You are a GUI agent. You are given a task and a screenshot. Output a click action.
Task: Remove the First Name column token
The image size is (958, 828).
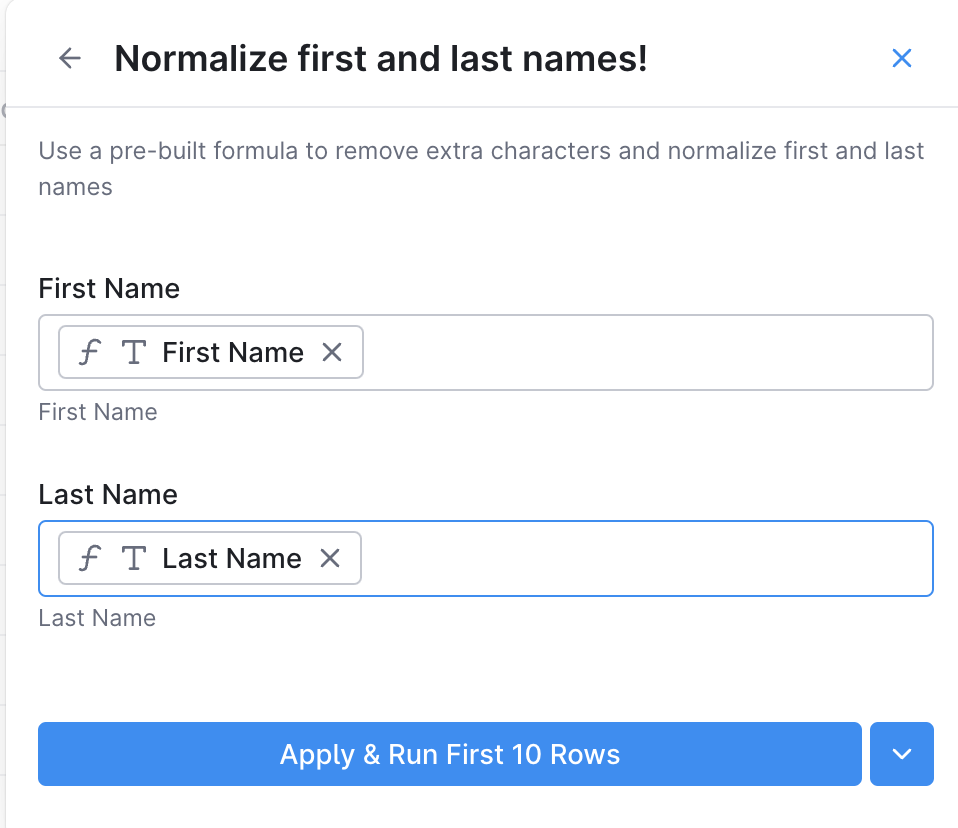pyautogui.click(x=332, y=352)
